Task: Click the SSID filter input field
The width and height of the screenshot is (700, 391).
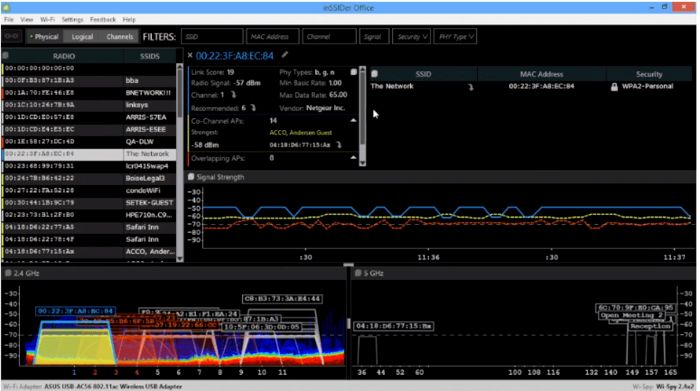Action: (x=212, y=37)
